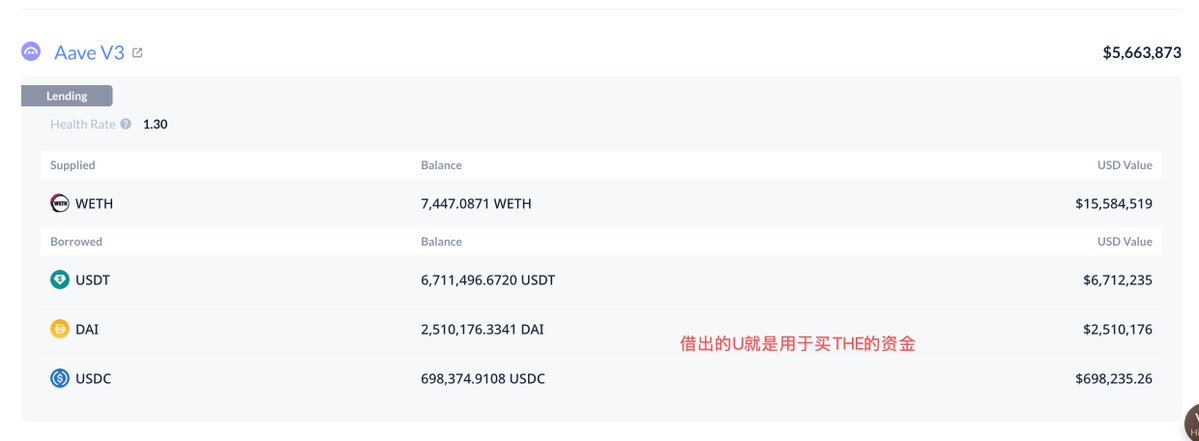Click the Borrowed section header
The width and height of the screenshot is (1199, 441).
click(x=76, y=241)
